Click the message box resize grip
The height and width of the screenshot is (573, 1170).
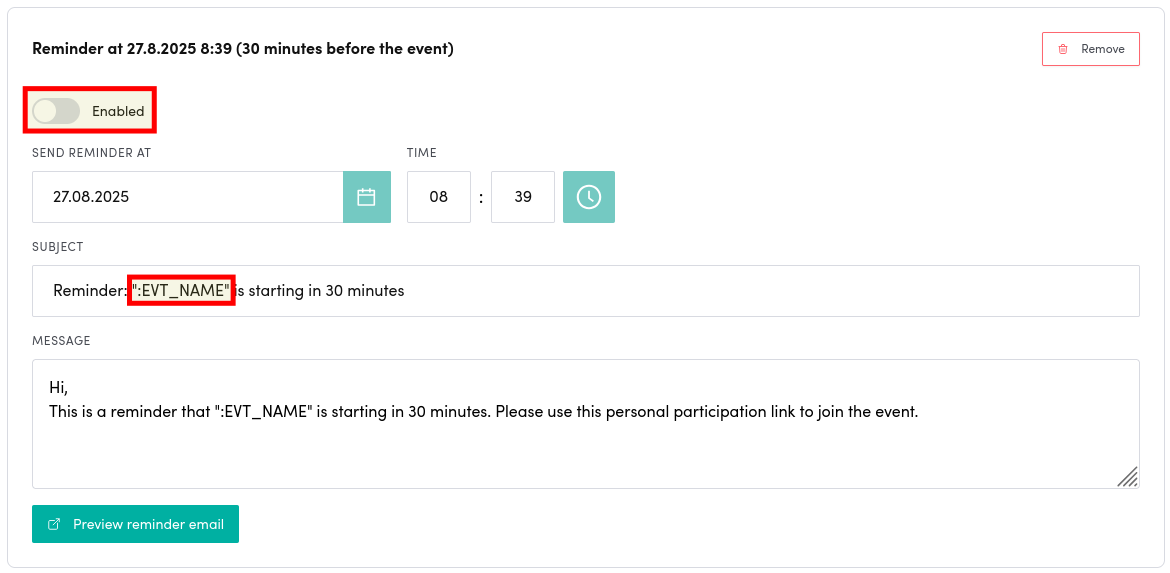tap(1127, 476)
